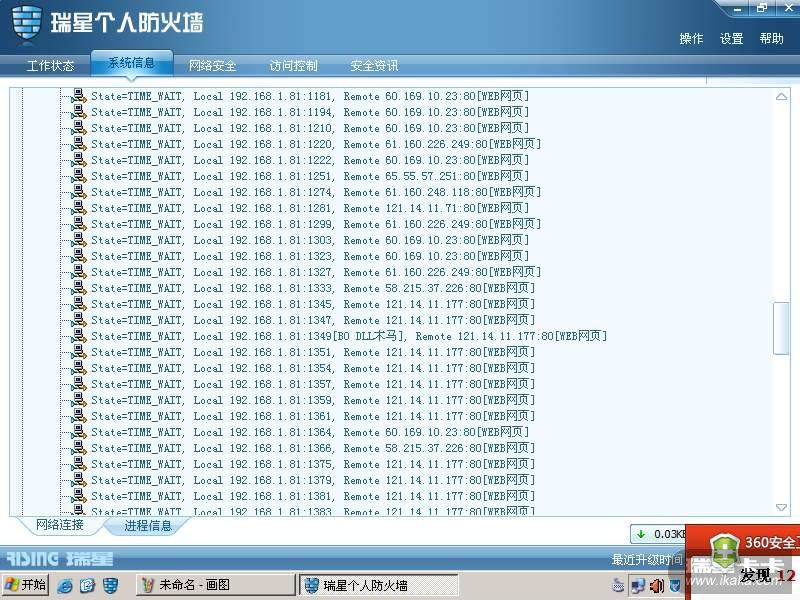Click scroll down arrow of connection list
800x600 pixels.
tap(781, 507)
